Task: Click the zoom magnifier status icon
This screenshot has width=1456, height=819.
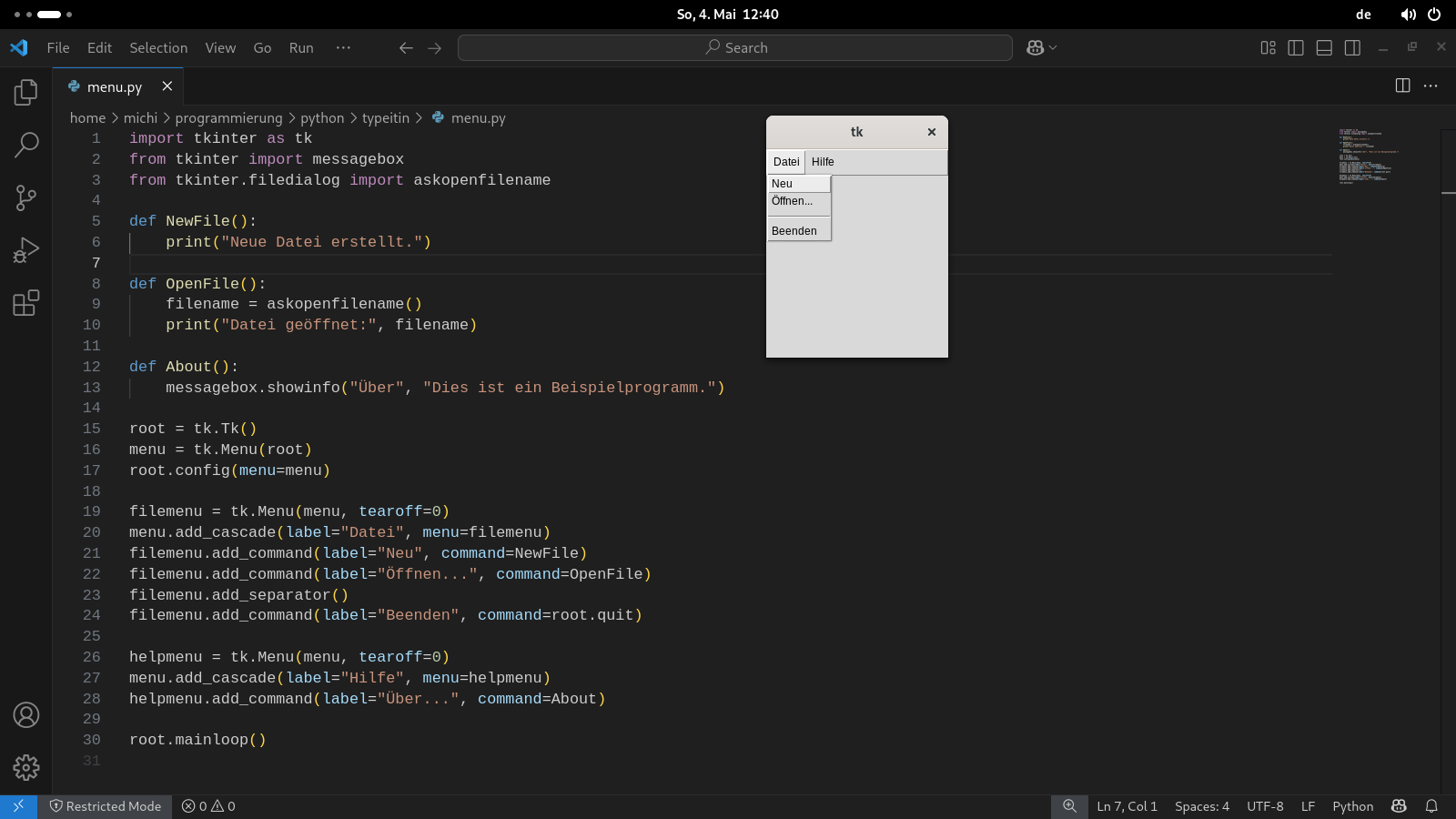Action: (x=1070, y=806)
